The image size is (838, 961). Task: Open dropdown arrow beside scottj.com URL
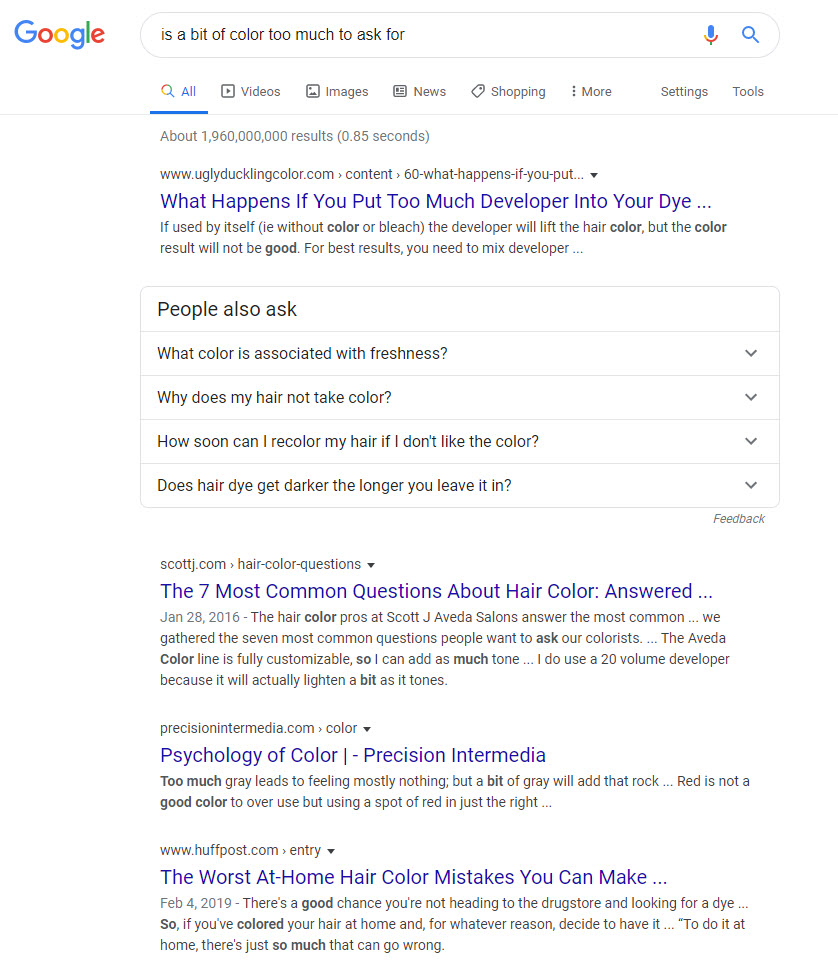[371, 565]
